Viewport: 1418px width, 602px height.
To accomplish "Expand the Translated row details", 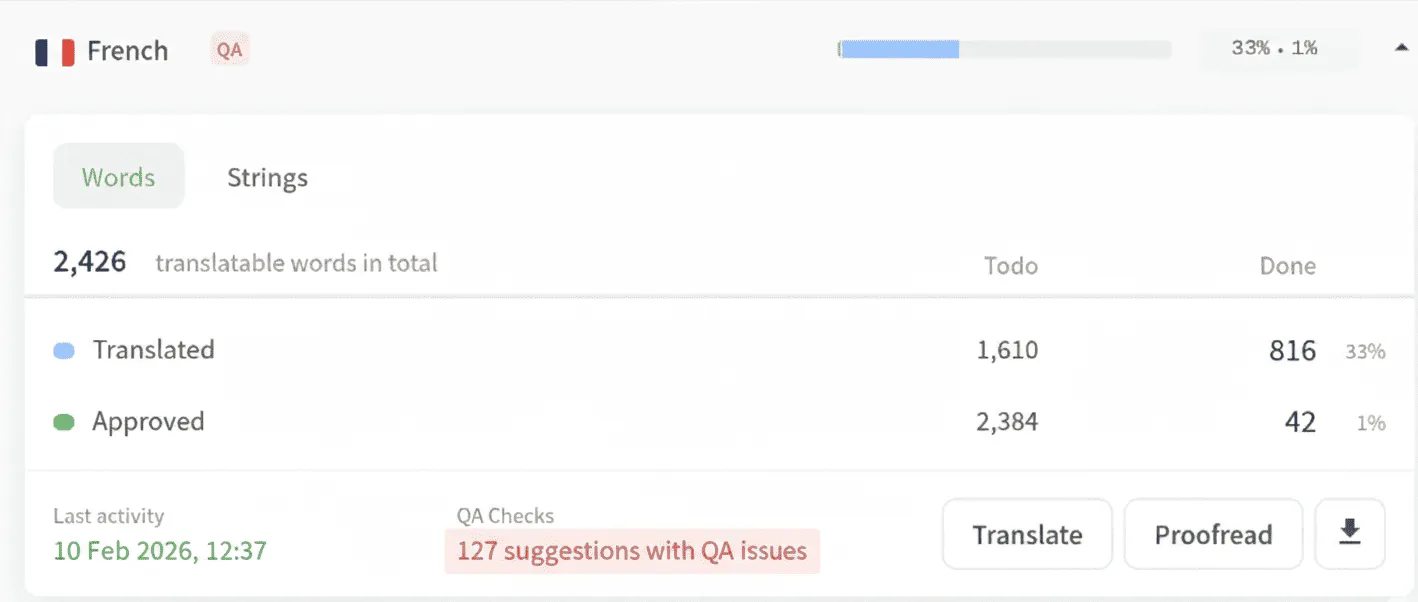I will tap(154, 349).
